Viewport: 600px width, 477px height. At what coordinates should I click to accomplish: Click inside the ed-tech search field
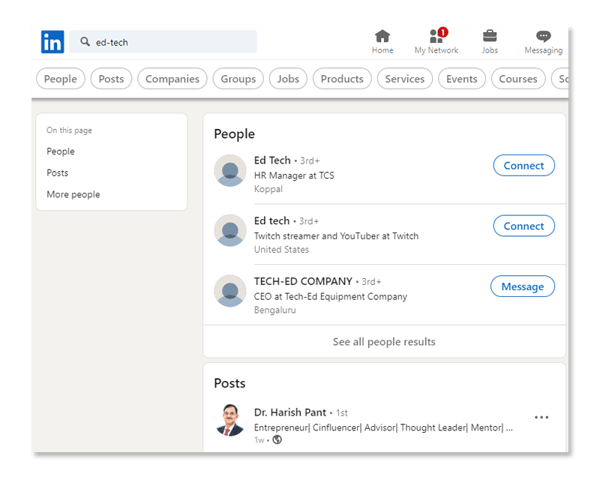[x=163, y=42]
